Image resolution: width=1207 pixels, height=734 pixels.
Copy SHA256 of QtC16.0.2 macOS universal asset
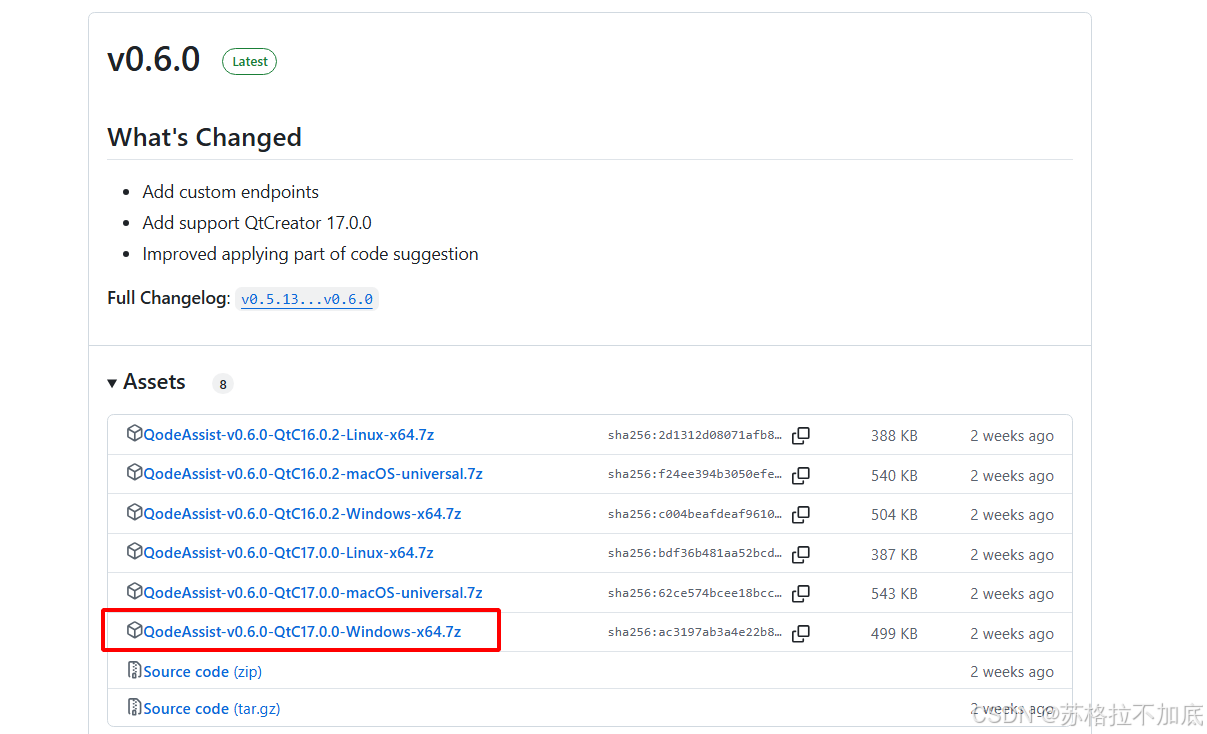click(801, 475)
